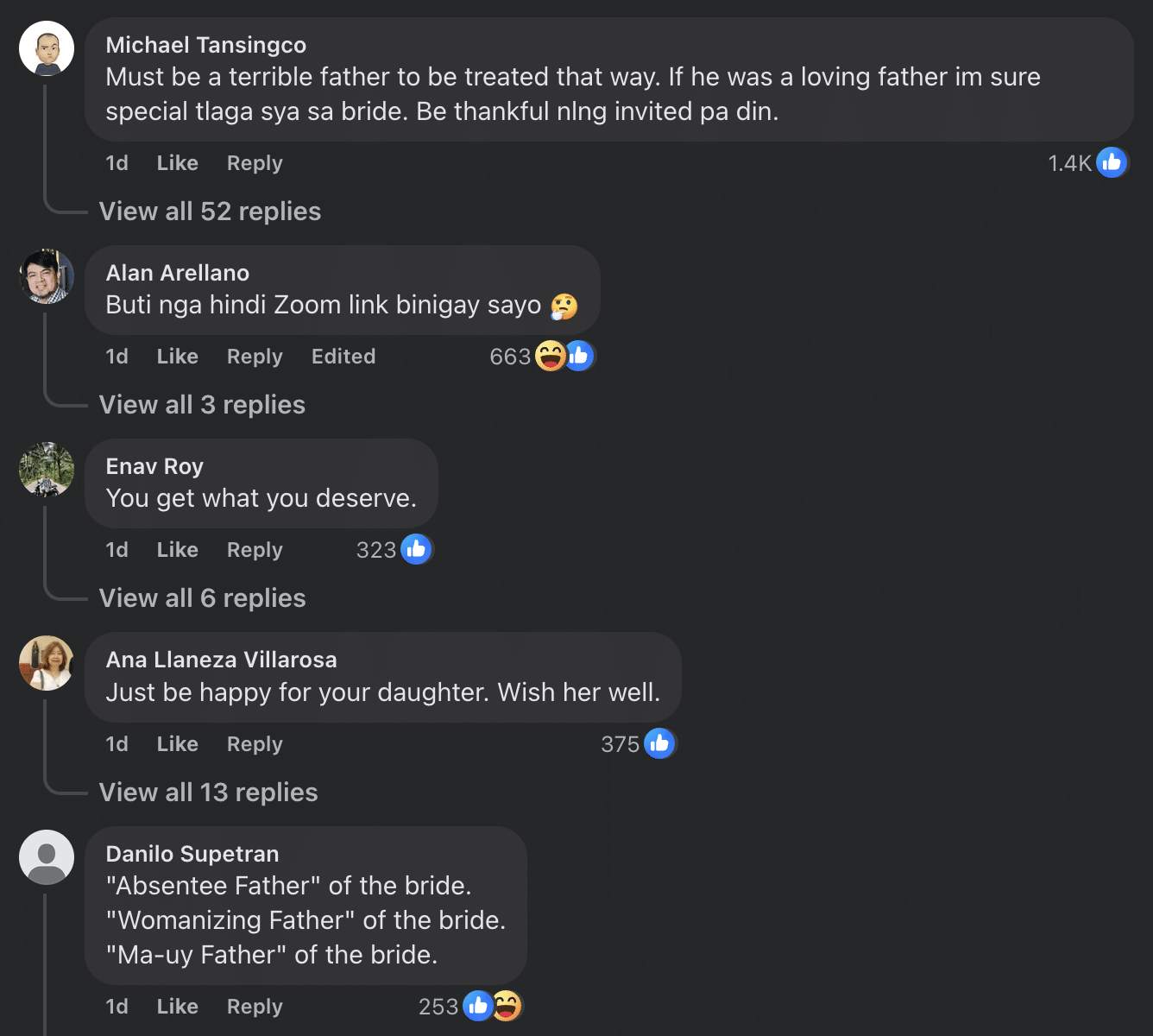Open Danilo Supetran's profile name link
Viewport: 1153px width, 1036px height.
pos(192,854)
